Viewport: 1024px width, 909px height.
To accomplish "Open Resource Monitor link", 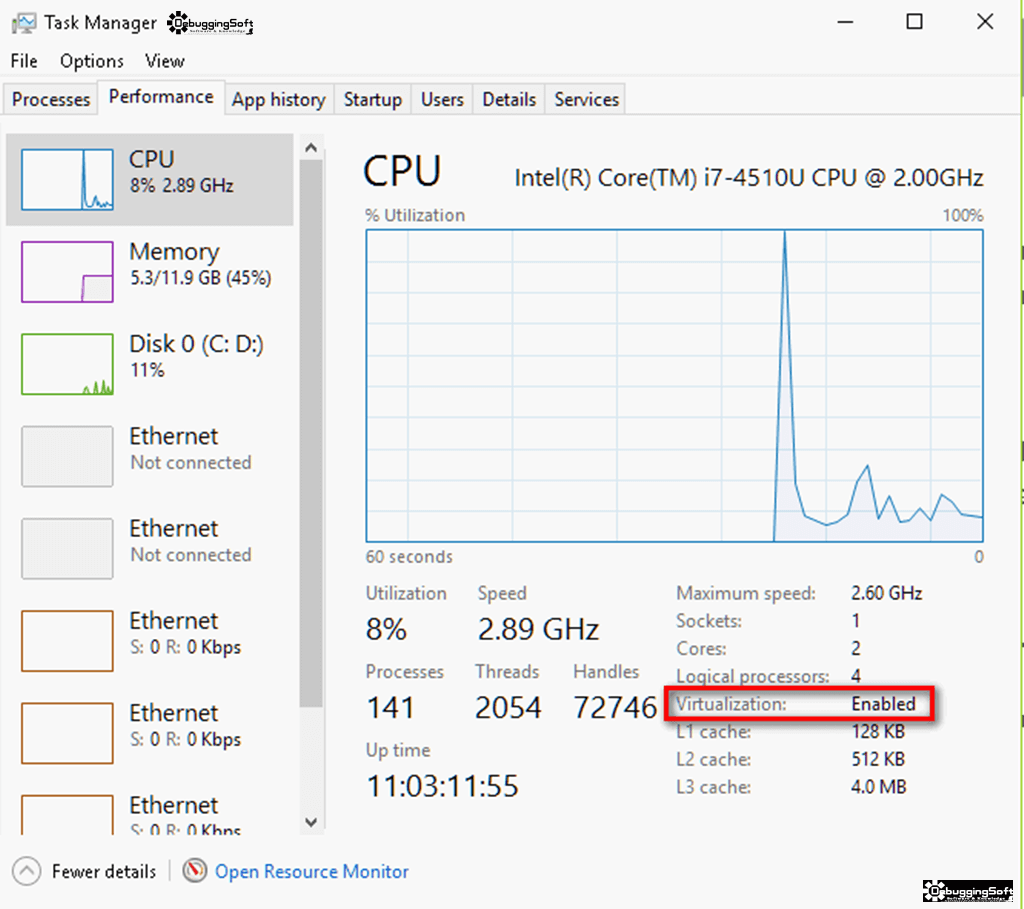I will [x=312, y=871].
